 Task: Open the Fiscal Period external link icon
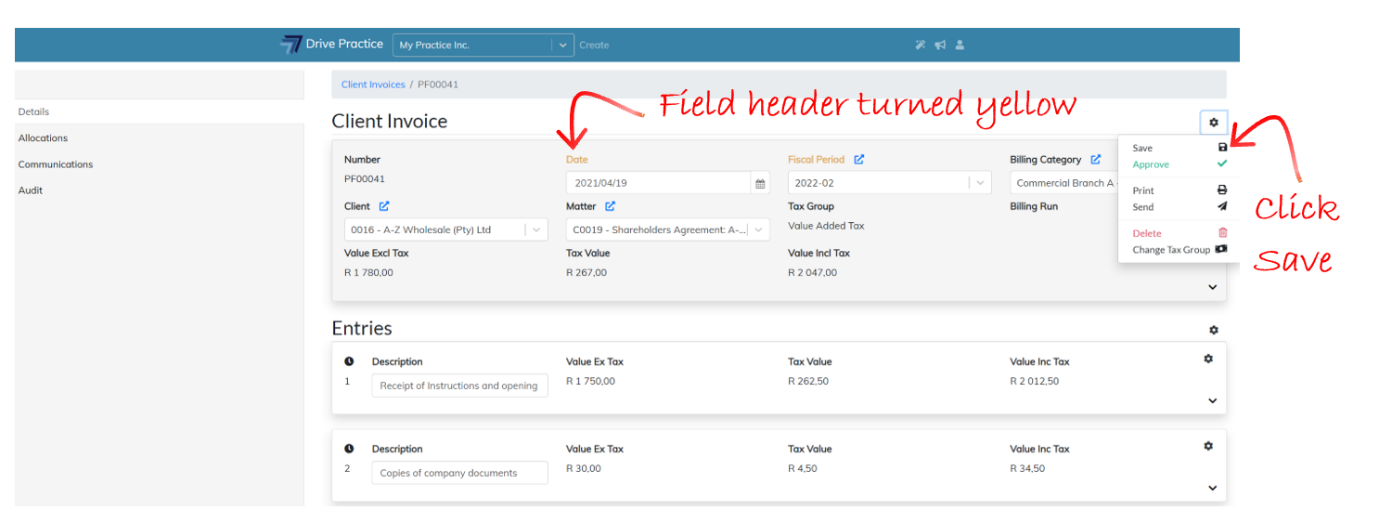click(858, 159)
